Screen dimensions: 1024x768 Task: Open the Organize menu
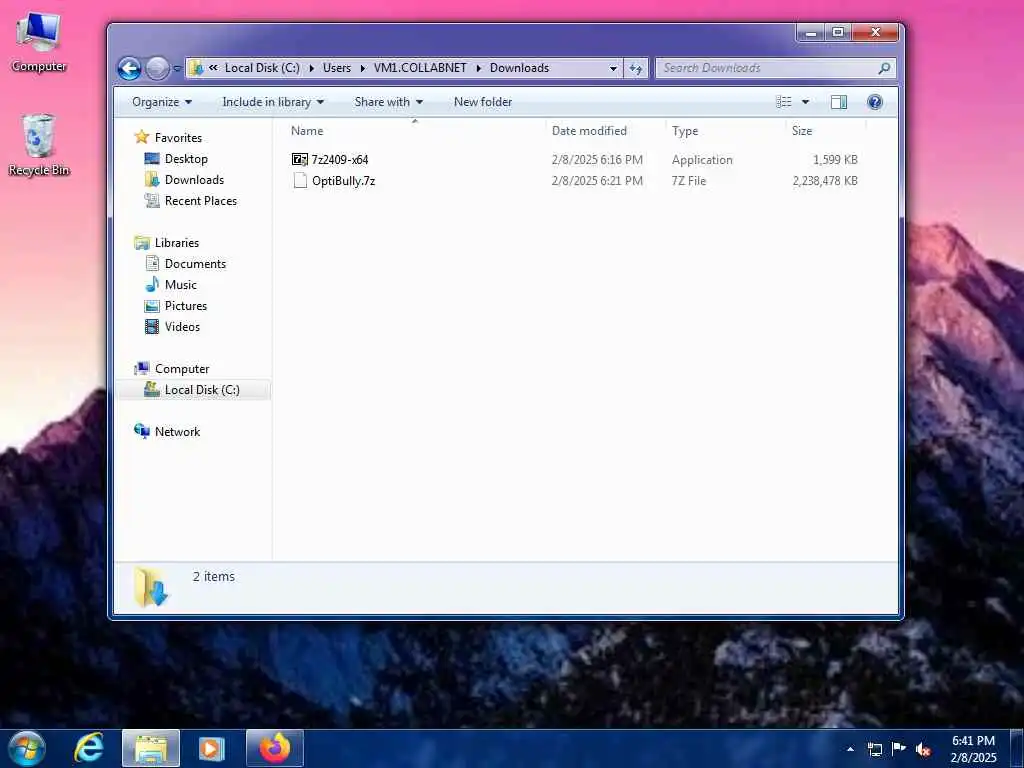tap(162, 102)
